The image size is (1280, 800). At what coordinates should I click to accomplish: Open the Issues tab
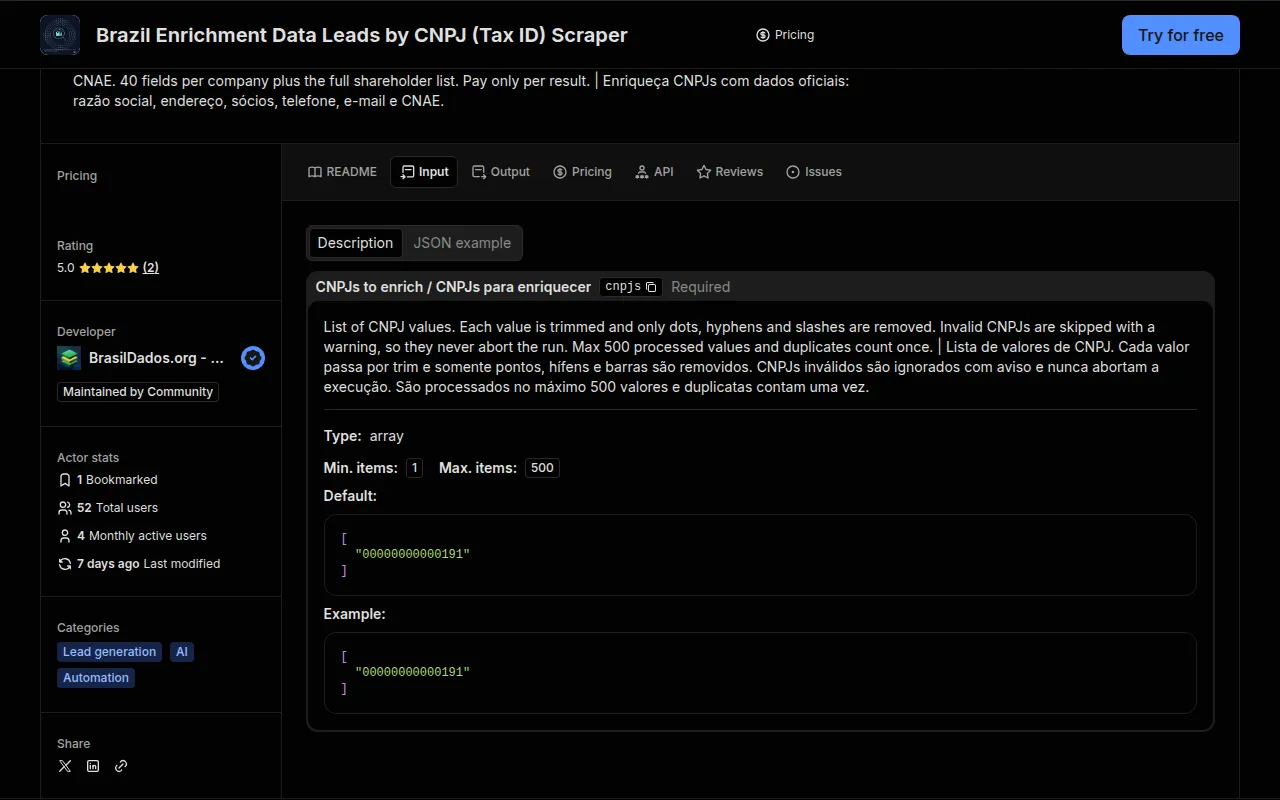pos(814,172)
